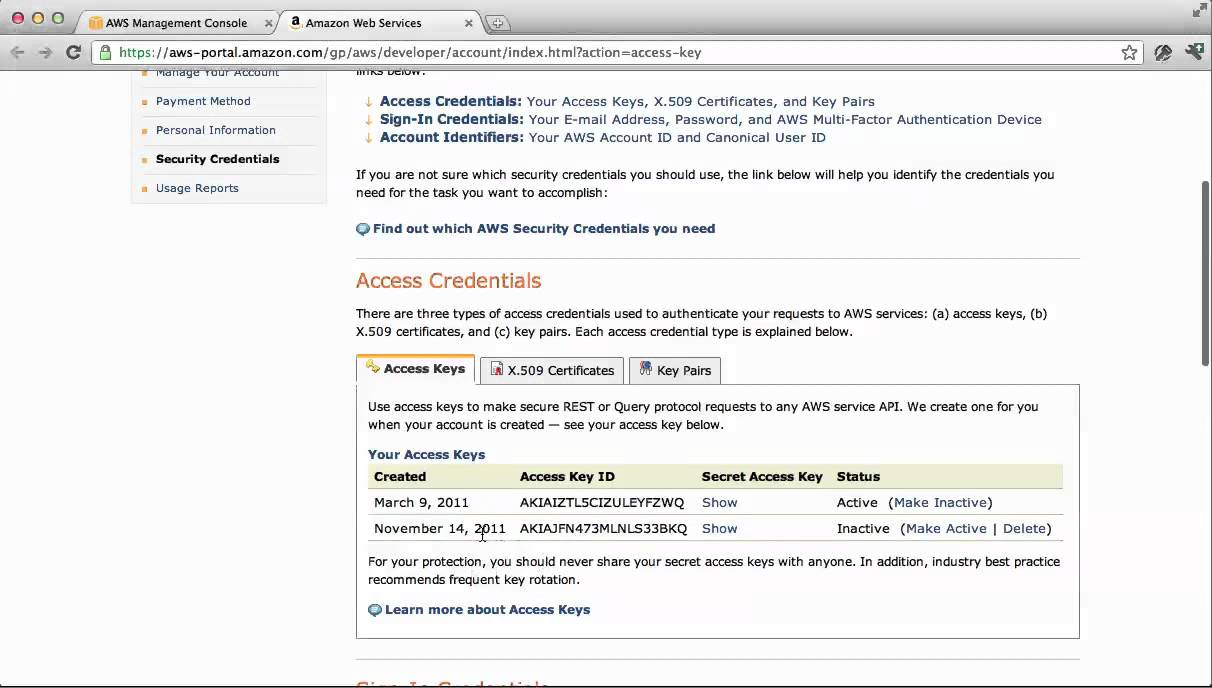Click Make Inactive for the March 9 key
Image resolution: width=1212 pixels, height=688 pixels.
pos(940,502)
